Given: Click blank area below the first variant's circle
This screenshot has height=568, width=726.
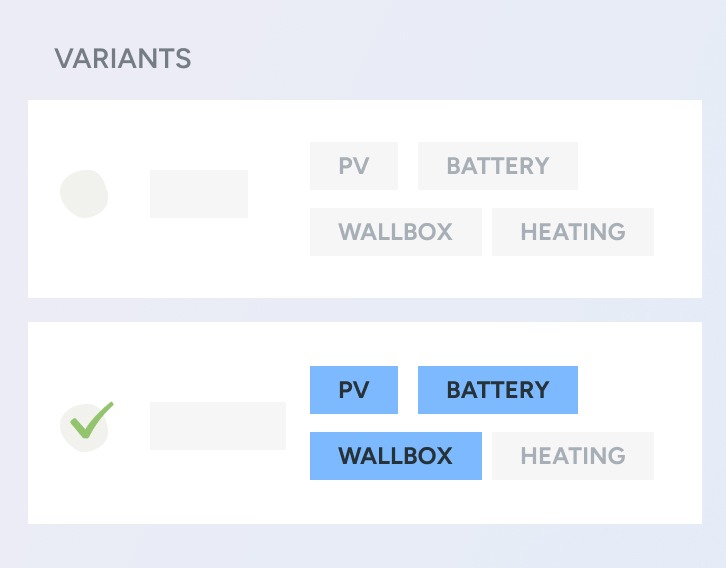Looking at the screenshot, I should coord(84,262).
